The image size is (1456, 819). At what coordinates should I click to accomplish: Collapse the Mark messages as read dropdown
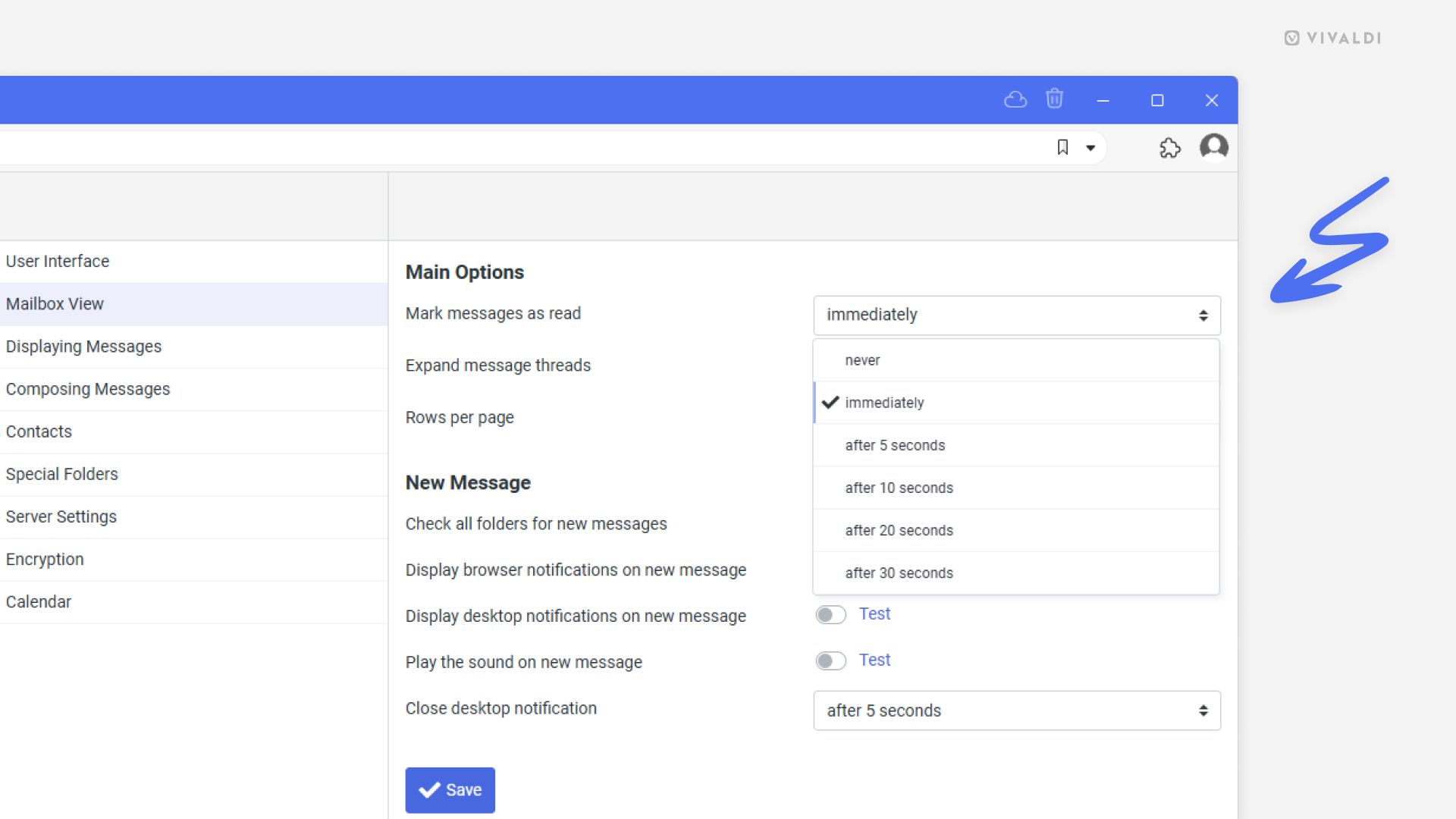click(x=1017, y=315)
